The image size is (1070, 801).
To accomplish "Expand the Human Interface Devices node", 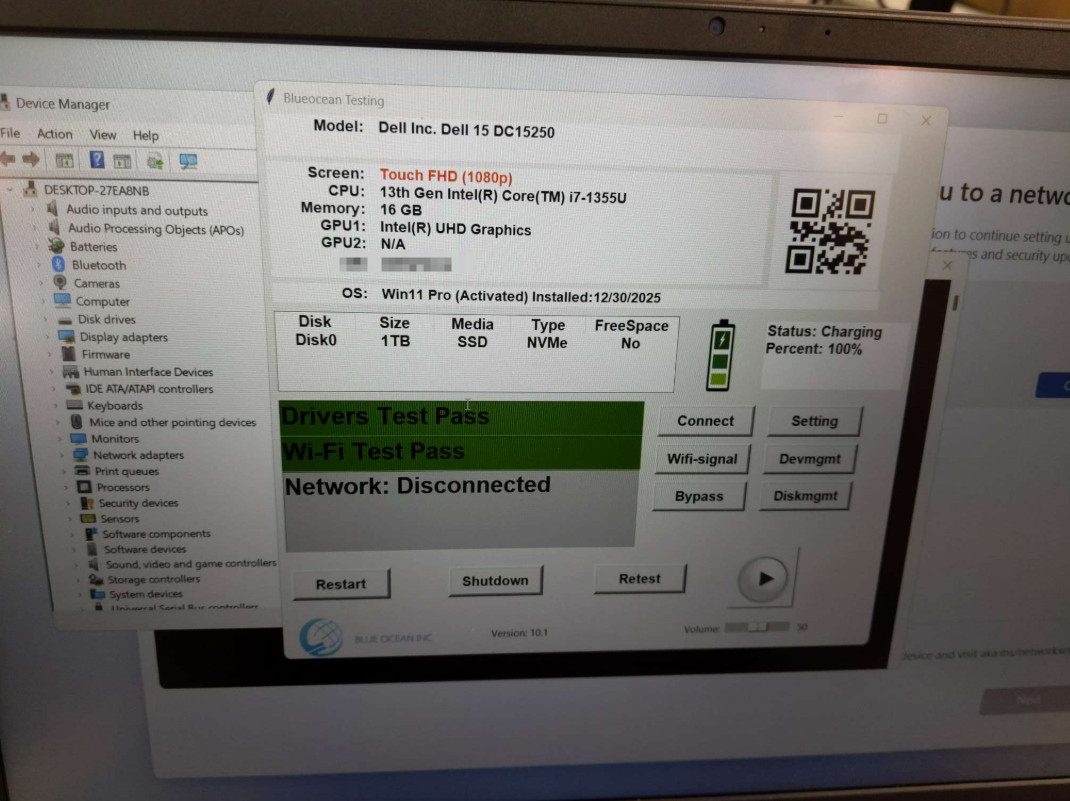I will 52,371.
